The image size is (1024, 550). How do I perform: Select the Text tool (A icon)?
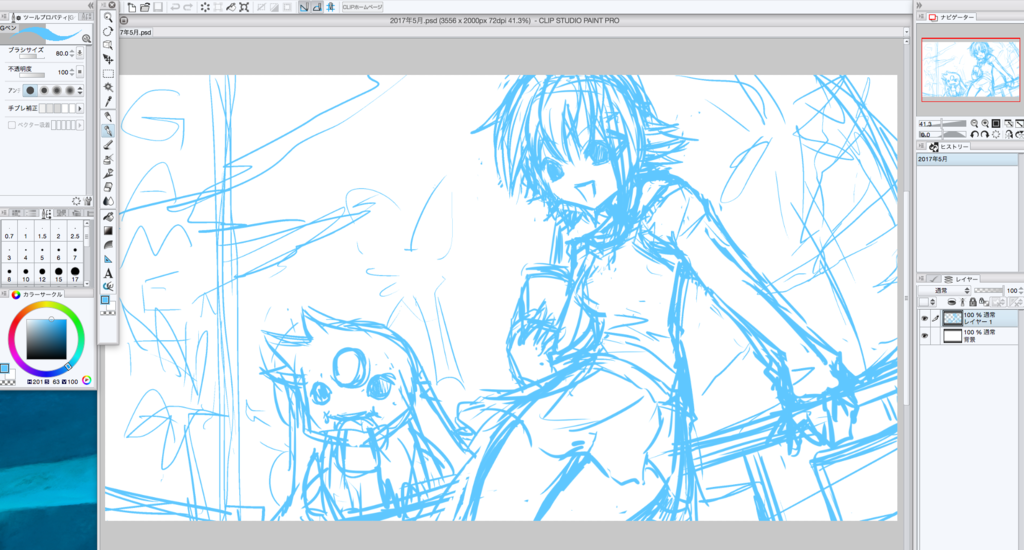[108, 273]
